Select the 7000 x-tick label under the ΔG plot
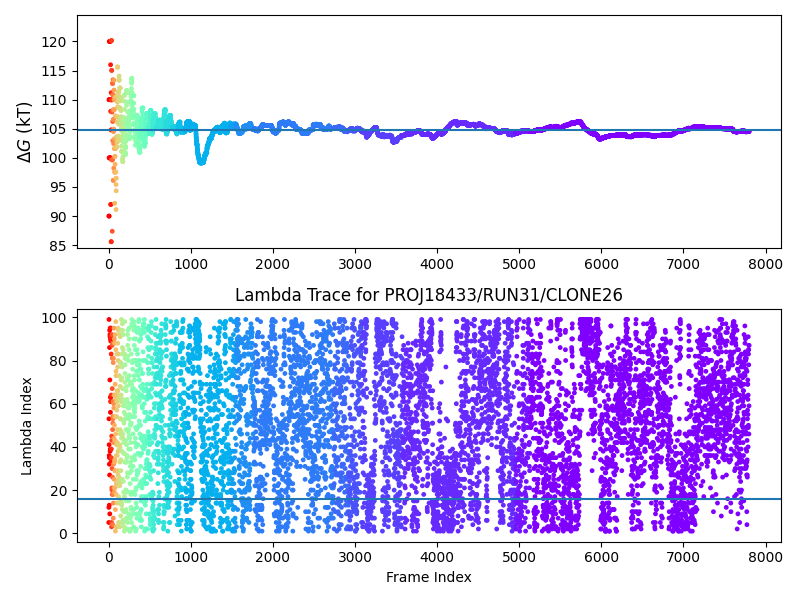 [684, 264]
